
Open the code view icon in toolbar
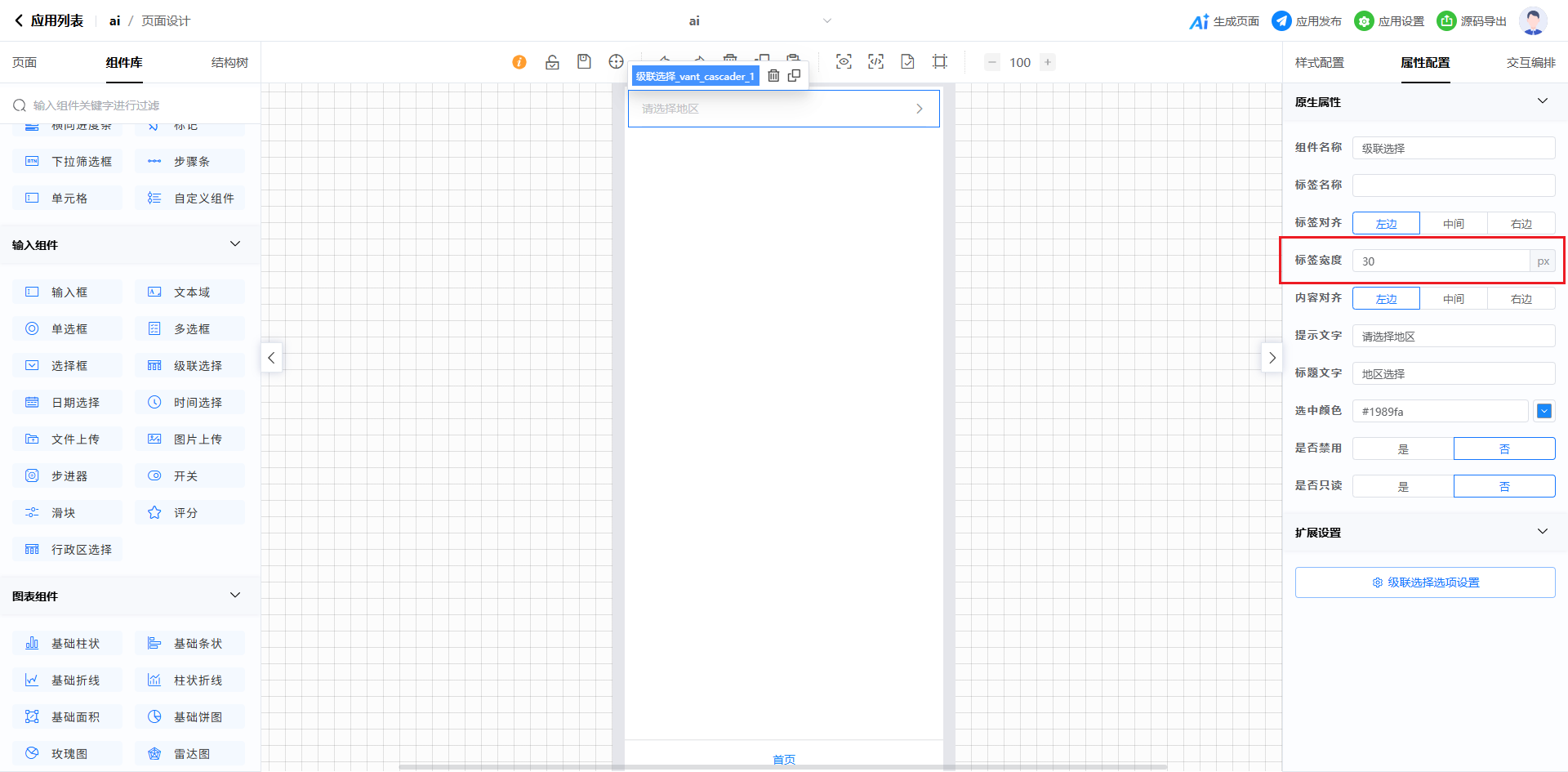(x=875, y=62)
